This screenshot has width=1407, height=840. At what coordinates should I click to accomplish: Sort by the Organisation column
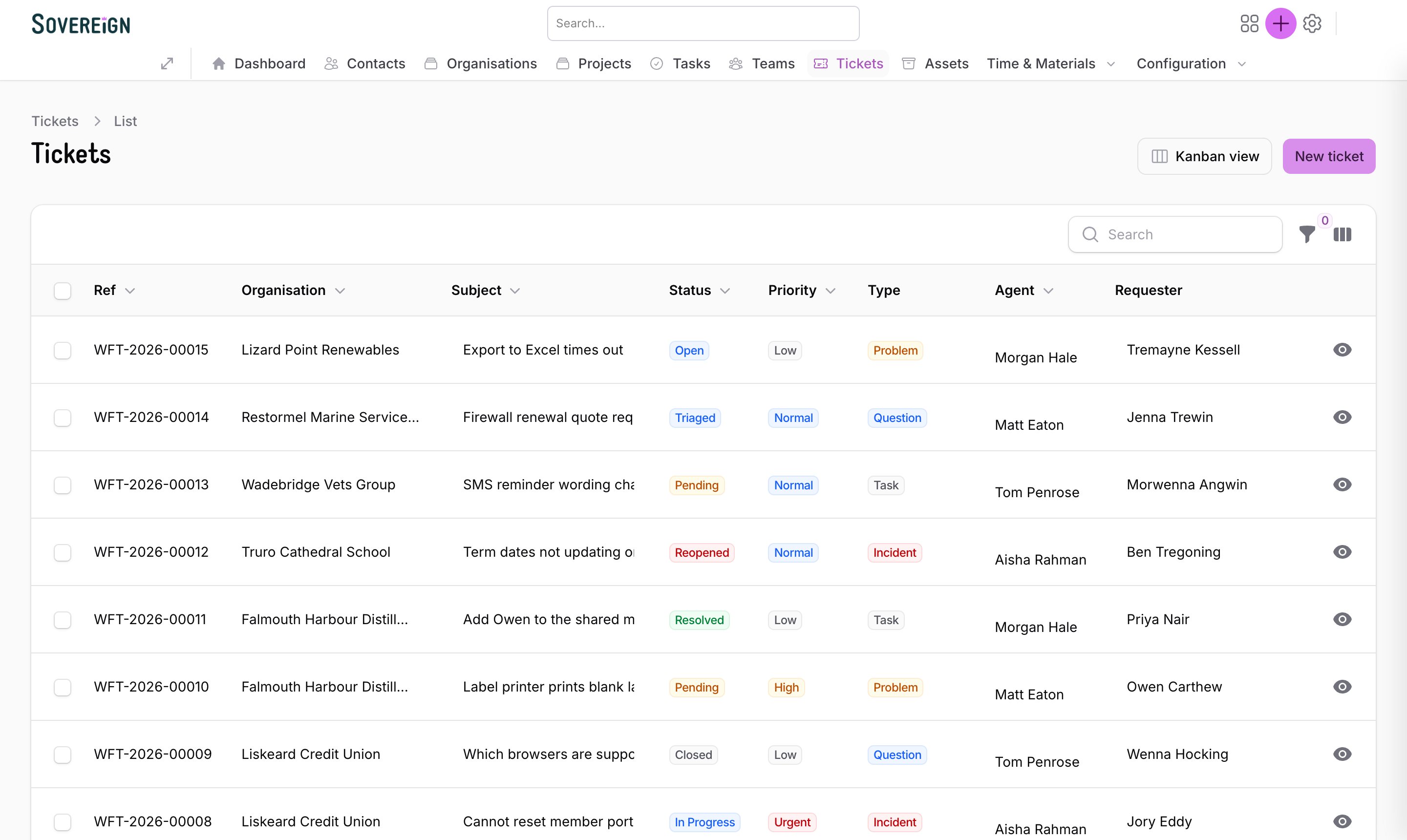click(293, 291)
